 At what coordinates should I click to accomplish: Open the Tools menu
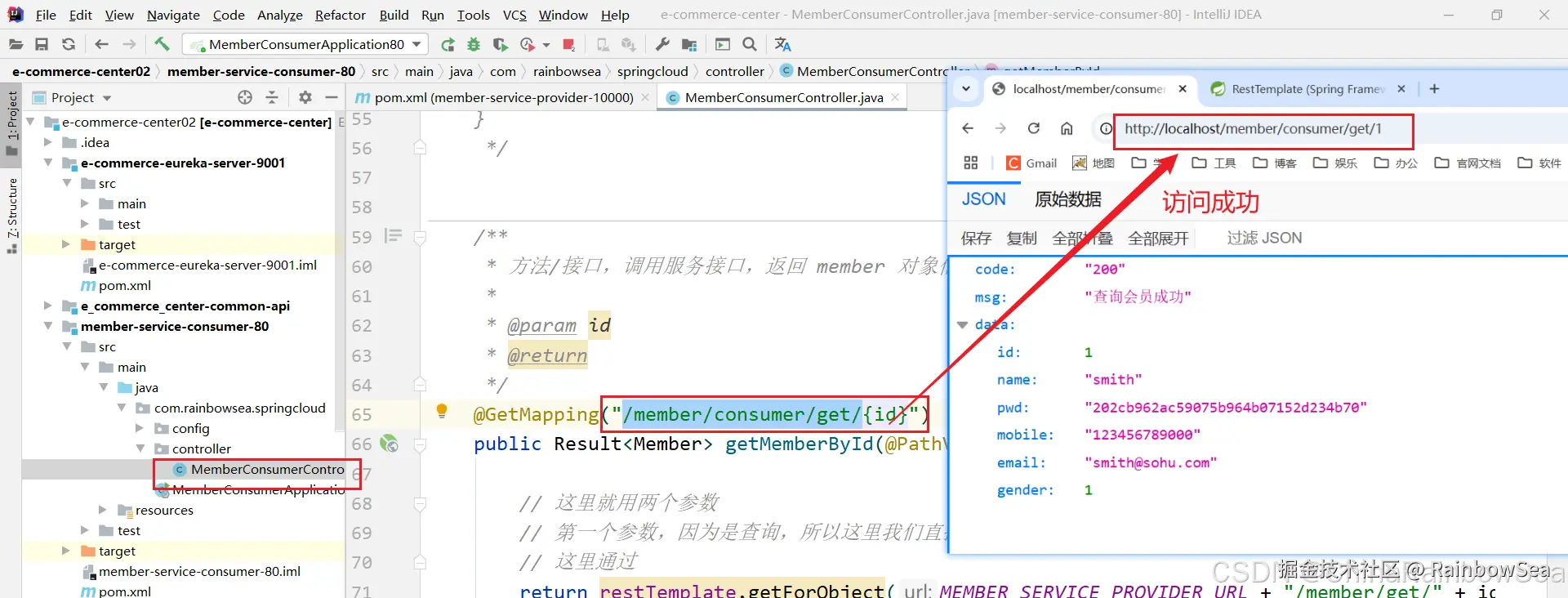(x=474, y=15)
